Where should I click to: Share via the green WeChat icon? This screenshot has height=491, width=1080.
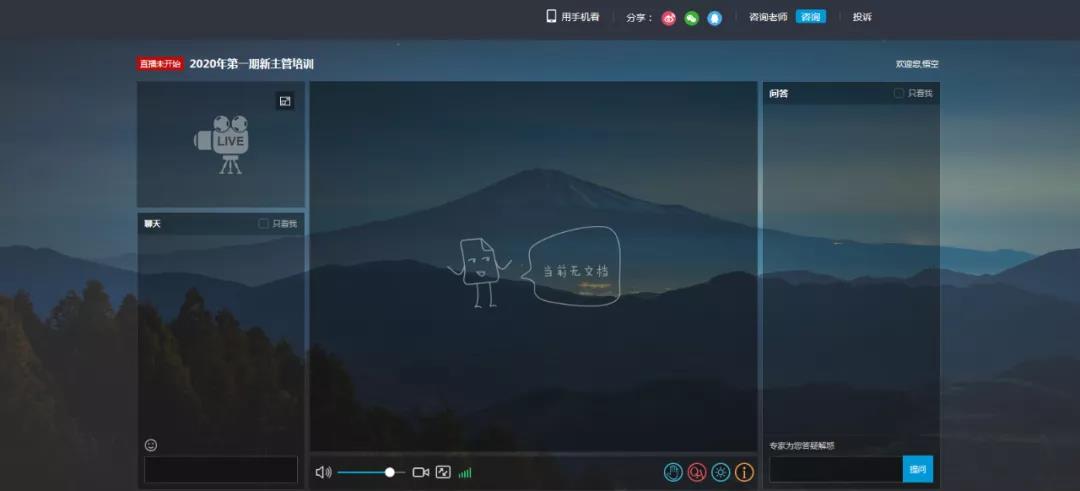tap(691, 18)
